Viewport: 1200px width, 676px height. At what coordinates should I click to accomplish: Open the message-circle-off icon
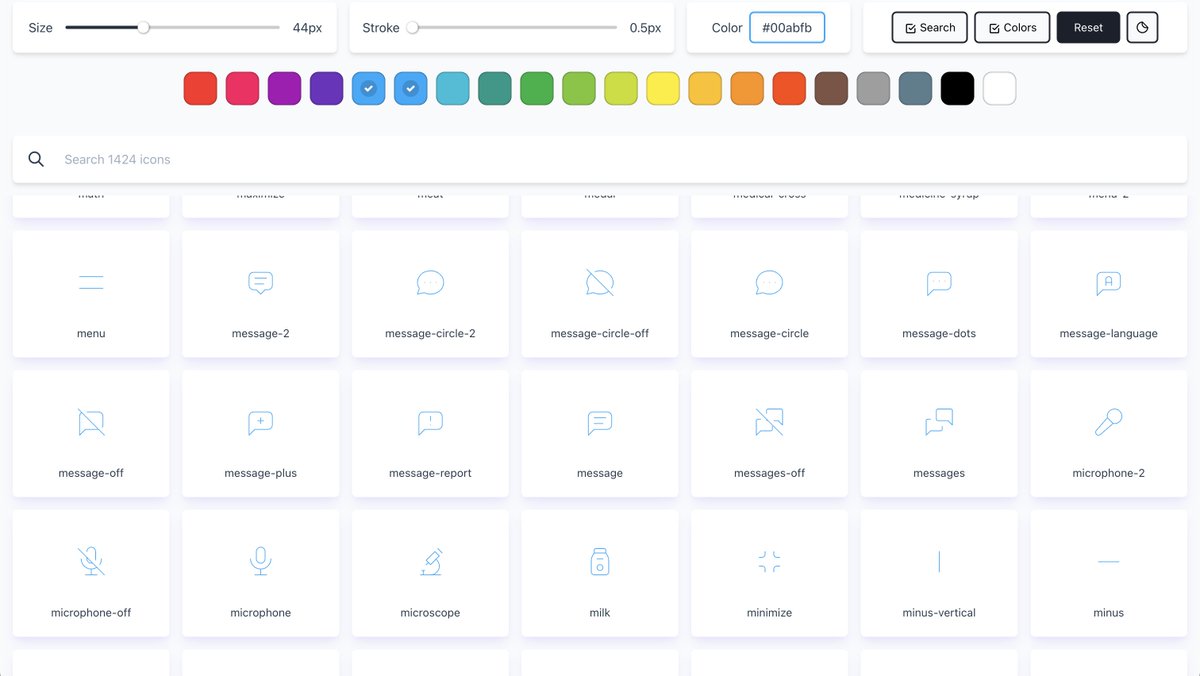pos(599,293)
